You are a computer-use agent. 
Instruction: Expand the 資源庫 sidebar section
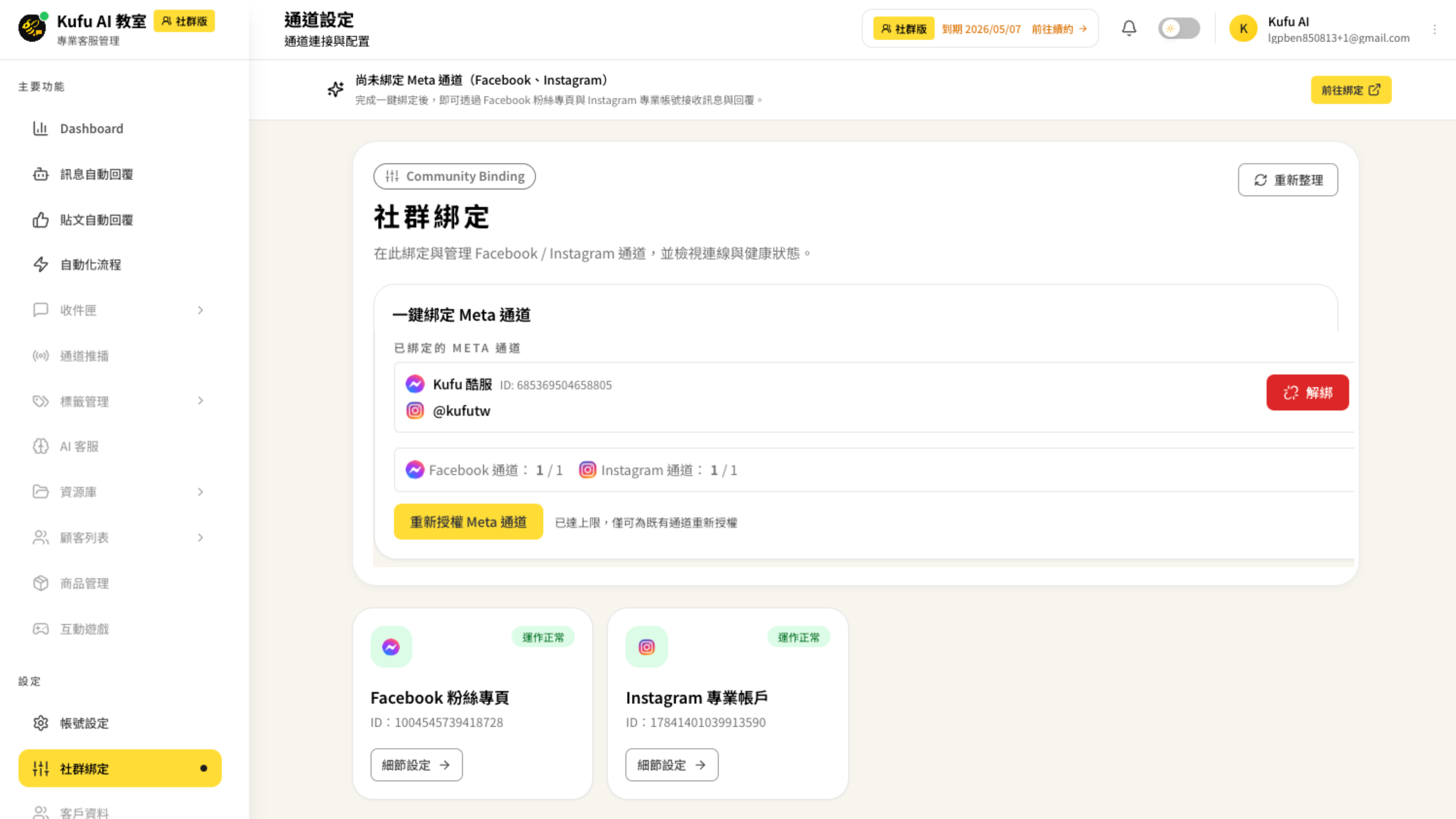[201, 492]
